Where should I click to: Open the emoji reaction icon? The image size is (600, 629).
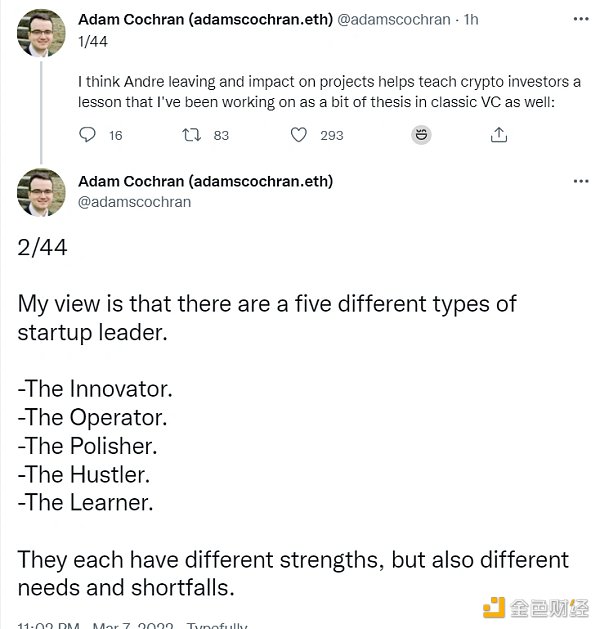click(395, 135)
